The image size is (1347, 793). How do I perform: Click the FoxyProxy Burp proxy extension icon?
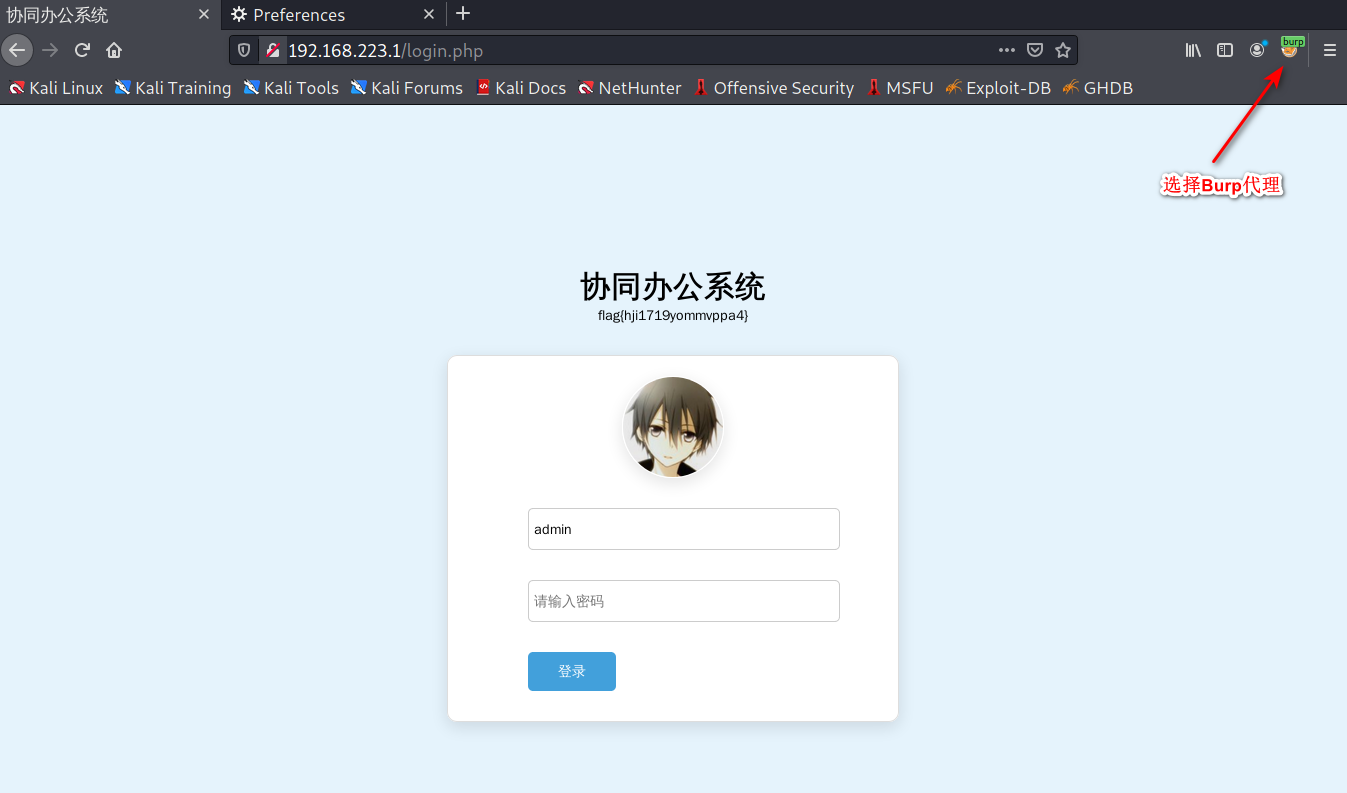(1290, 50)
